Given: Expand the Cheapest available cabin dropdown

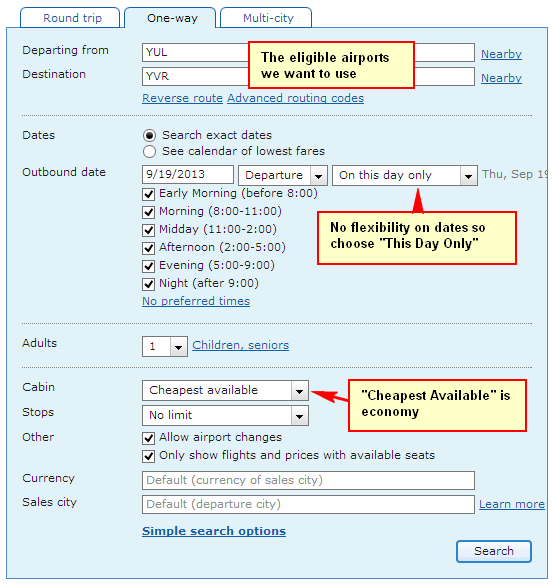Looking at the screenshot, I should point(225,391).
